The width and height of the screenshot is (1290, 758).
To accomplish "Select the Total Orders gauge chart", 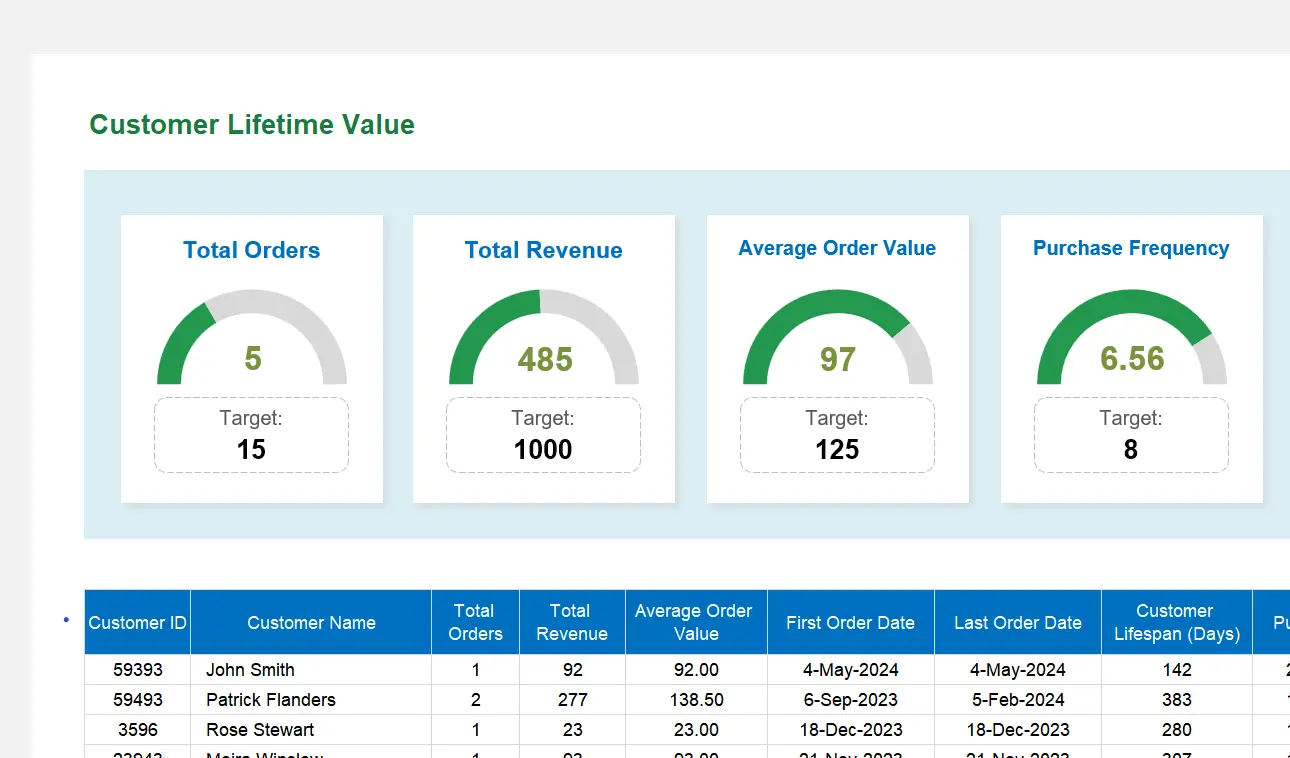I will click(251, 338).
